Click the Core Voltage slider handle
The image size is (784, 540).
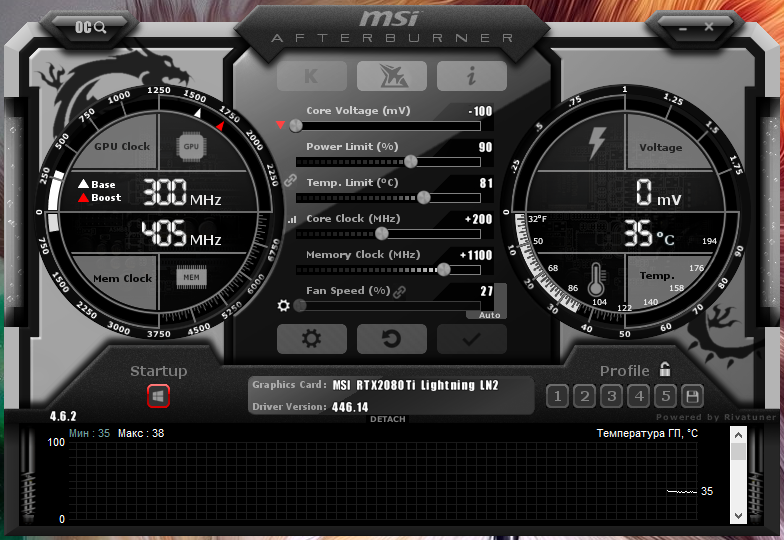pyautogui.click(x=296, y=125)
